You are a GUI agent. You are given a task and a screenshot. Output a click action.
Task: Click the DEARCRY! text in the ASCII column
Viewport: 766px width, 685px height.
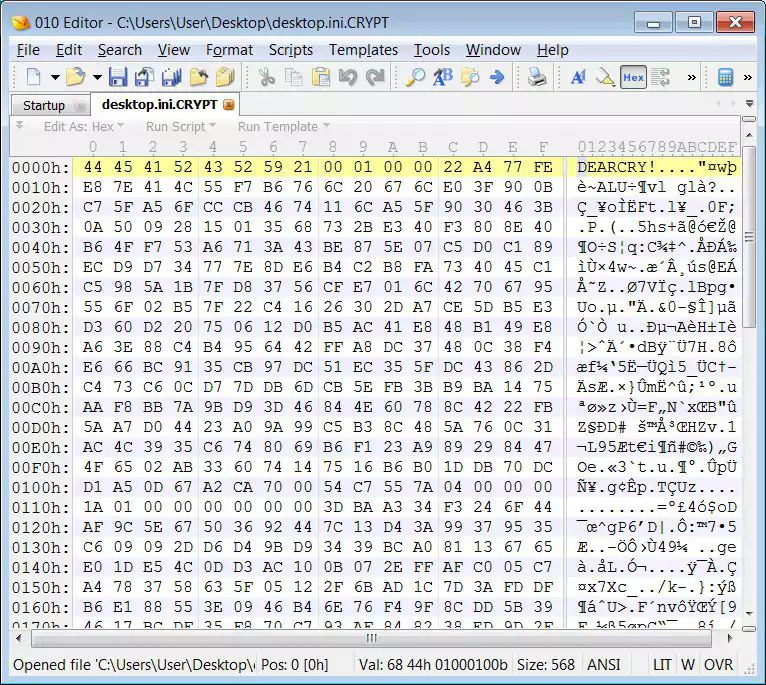616,167
